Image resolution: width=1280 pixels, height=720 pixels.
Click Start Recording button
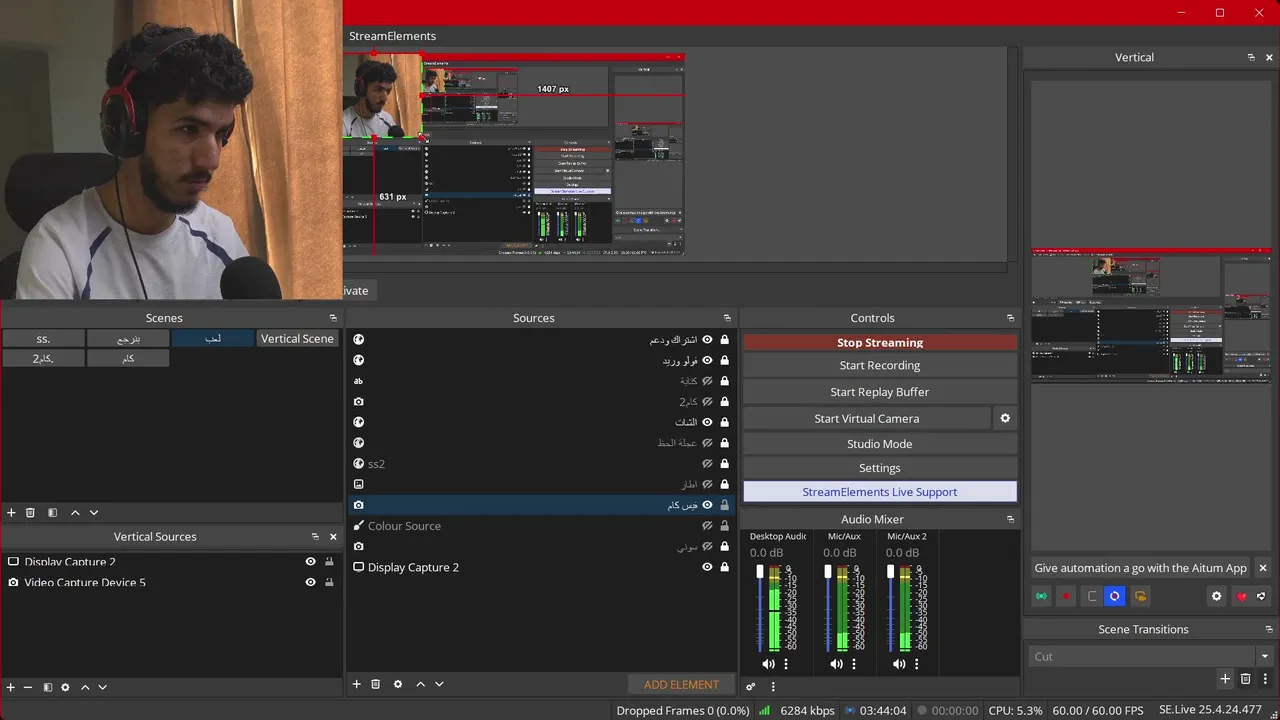(880, 366)
